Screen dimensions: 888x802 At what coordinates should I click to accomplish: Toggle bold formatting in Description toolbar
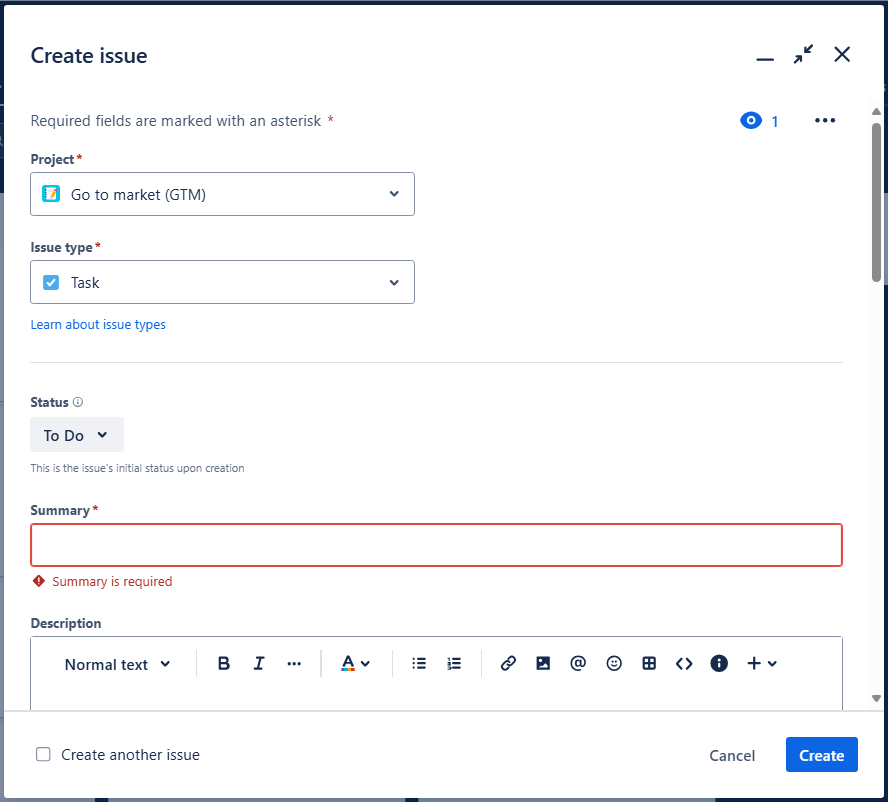[x=224, y=664]
